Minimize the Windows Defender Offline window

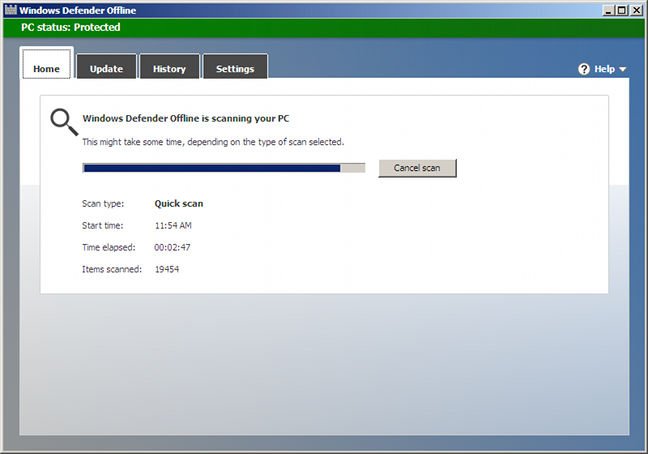(x=608, y=10)
